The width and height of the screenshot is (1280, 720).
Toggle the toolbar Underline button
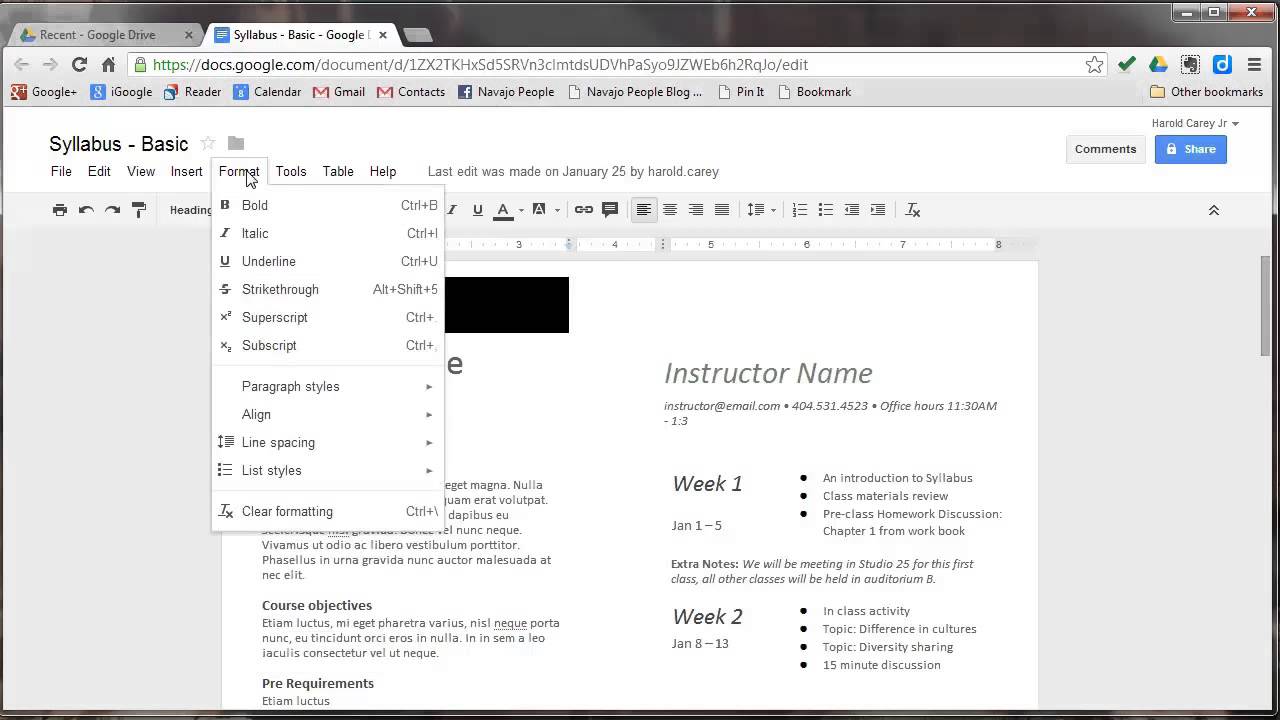[478, 210]
